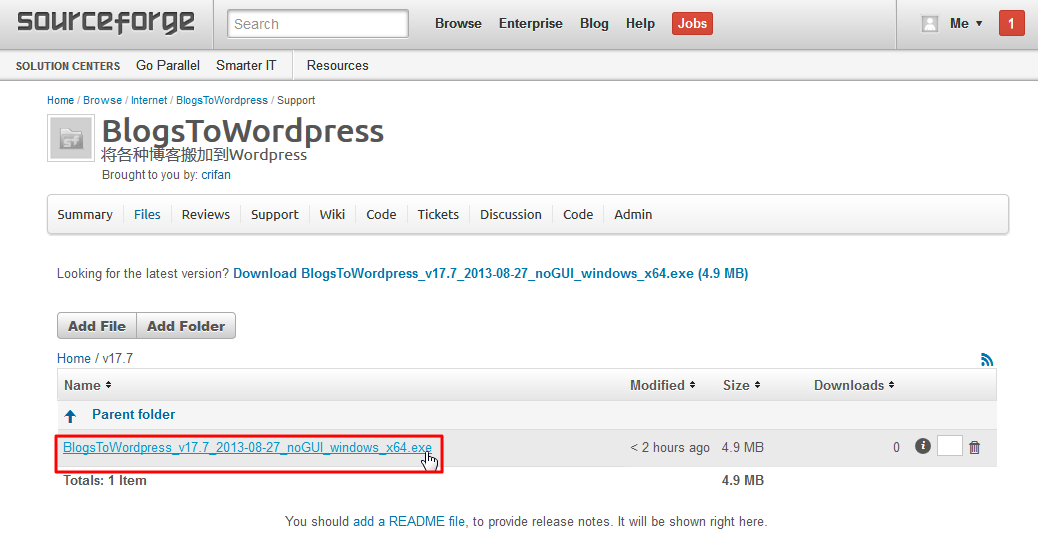This screenshot has width=1038, height=553.
Task: Switch to the Support tab
Action: [275, 215]
